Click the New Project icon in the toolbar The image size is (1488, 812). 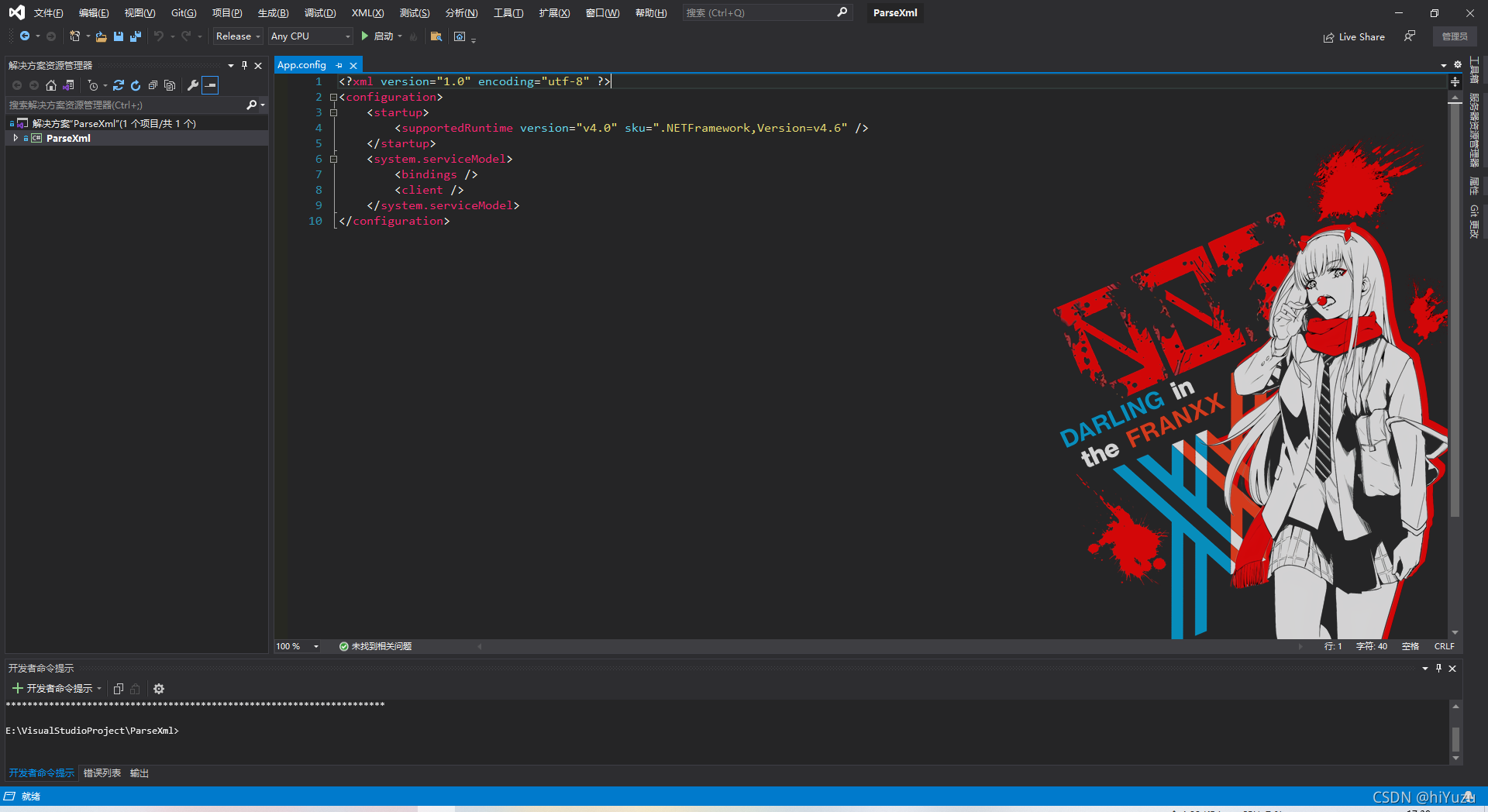coord(75,36)
